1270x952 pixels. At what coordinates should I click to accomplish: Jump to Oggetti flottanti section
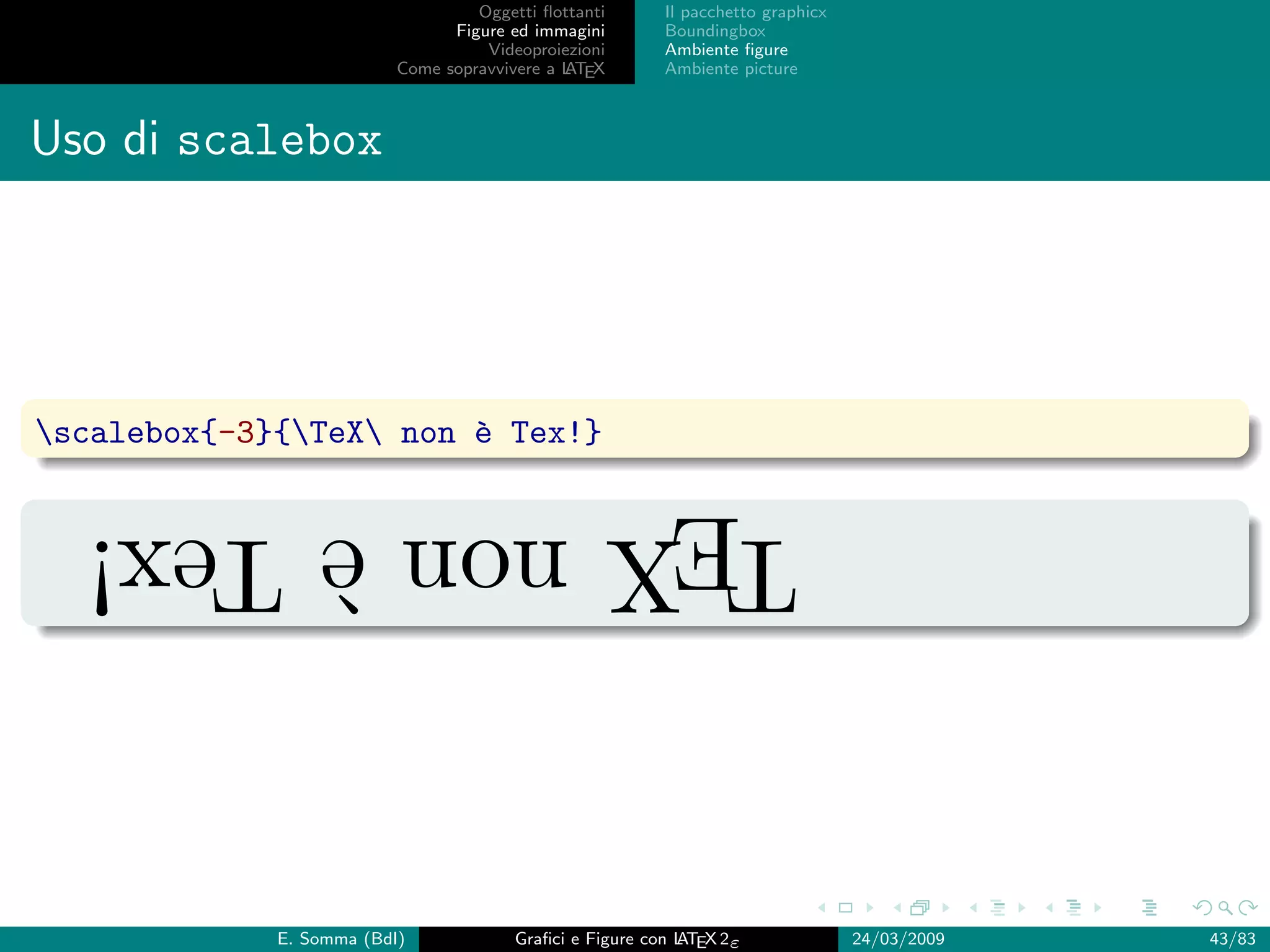[x=541, y=12]
